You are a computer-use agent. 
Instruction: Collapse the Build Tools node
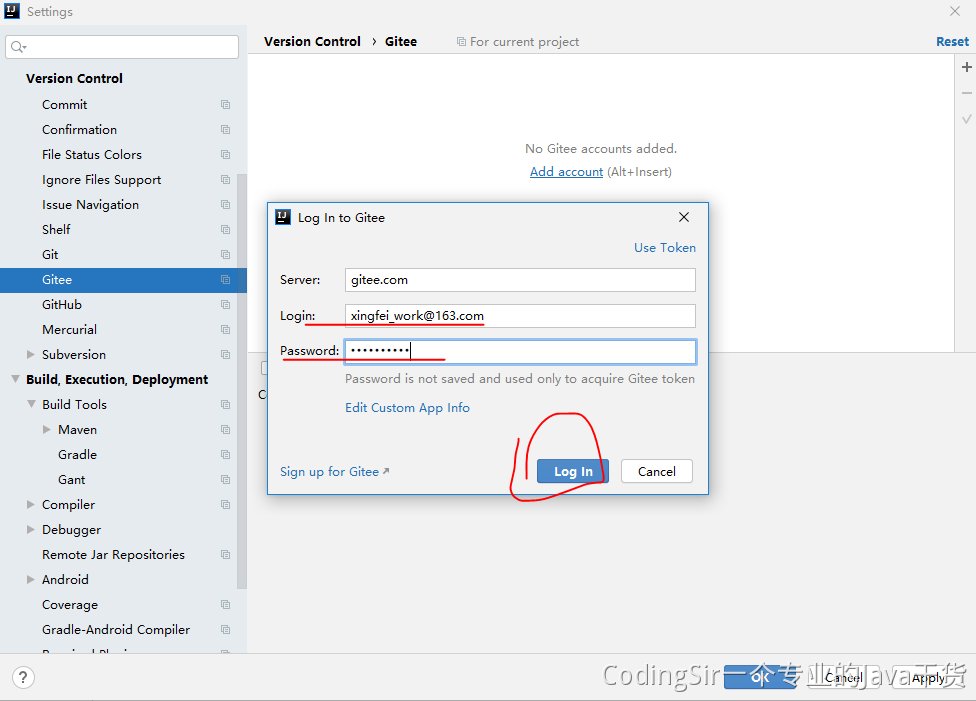[31, 404]
